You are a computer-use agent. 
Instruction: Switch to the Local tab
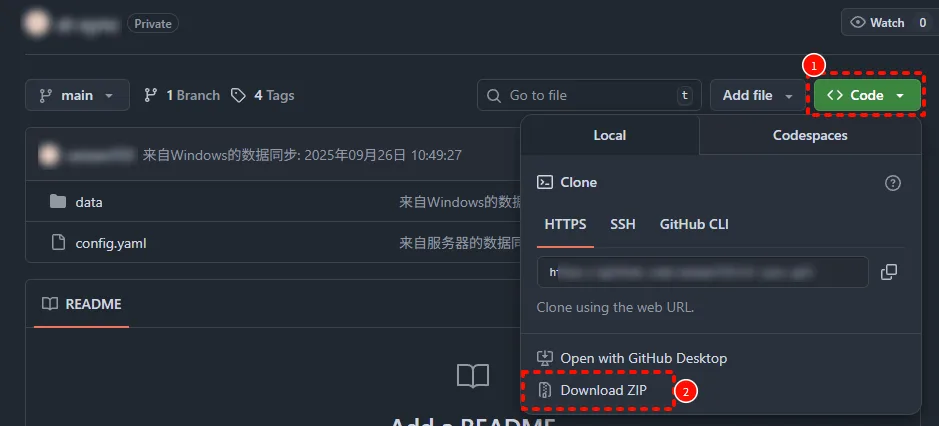(610, 135)
